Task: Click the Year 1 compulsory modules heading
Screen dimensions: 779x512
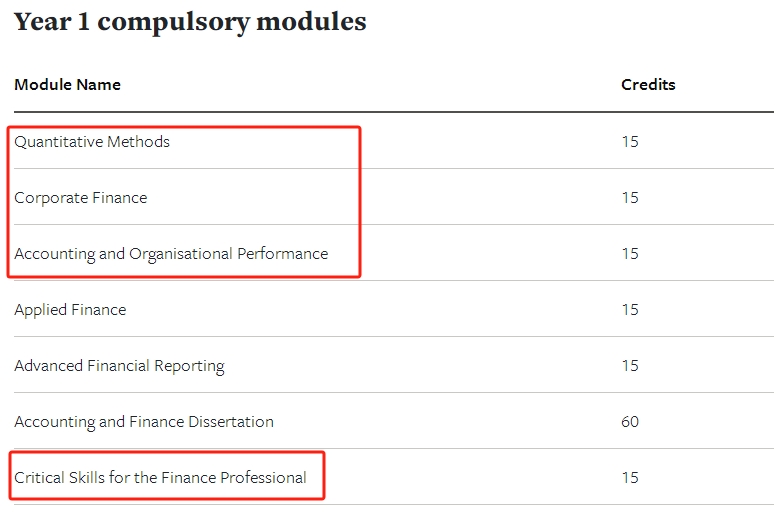Action: [190, 22]
